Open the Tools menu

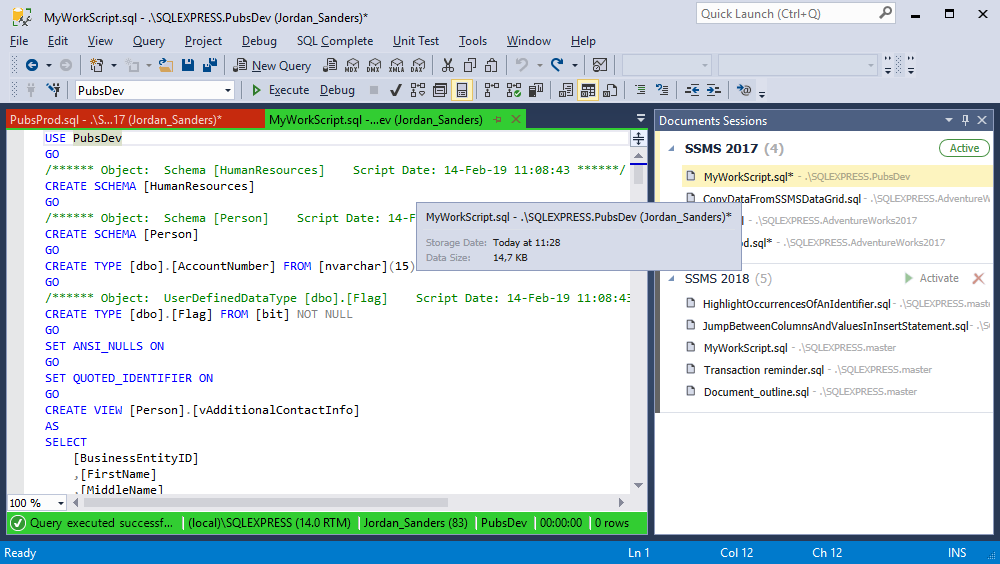[473, 41]
